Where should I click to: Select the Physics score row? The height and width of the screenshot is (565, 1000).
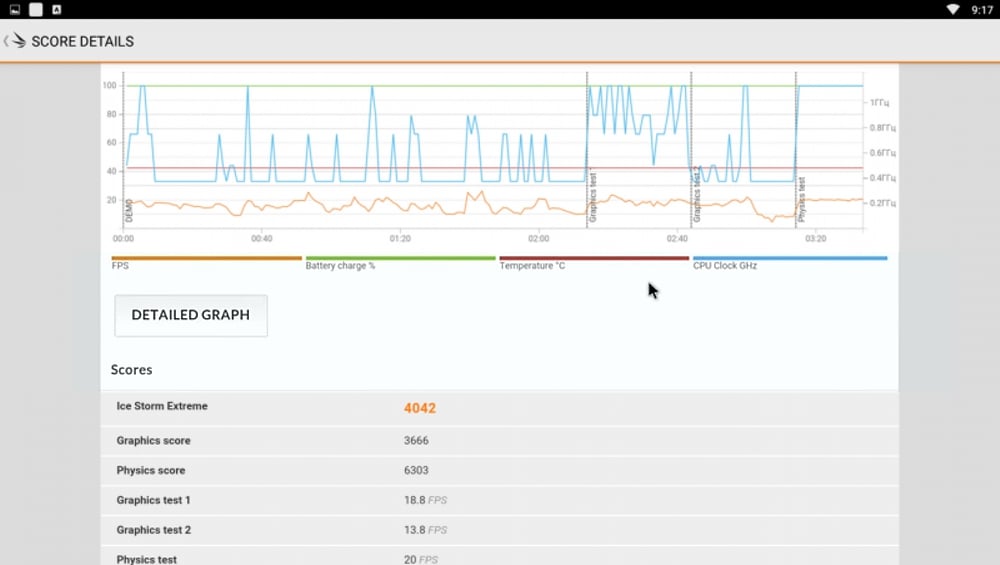tap(500, 470)
